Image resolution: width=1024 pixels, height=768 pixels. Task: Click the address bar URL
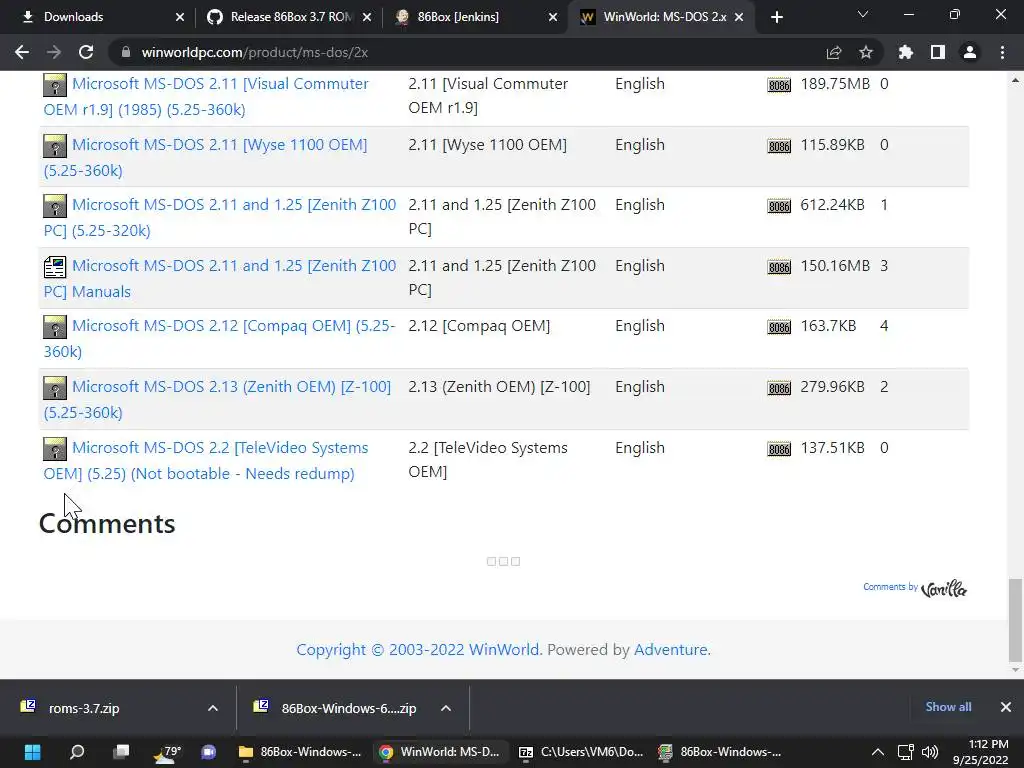pyautogui.click(x=255, y=52)
